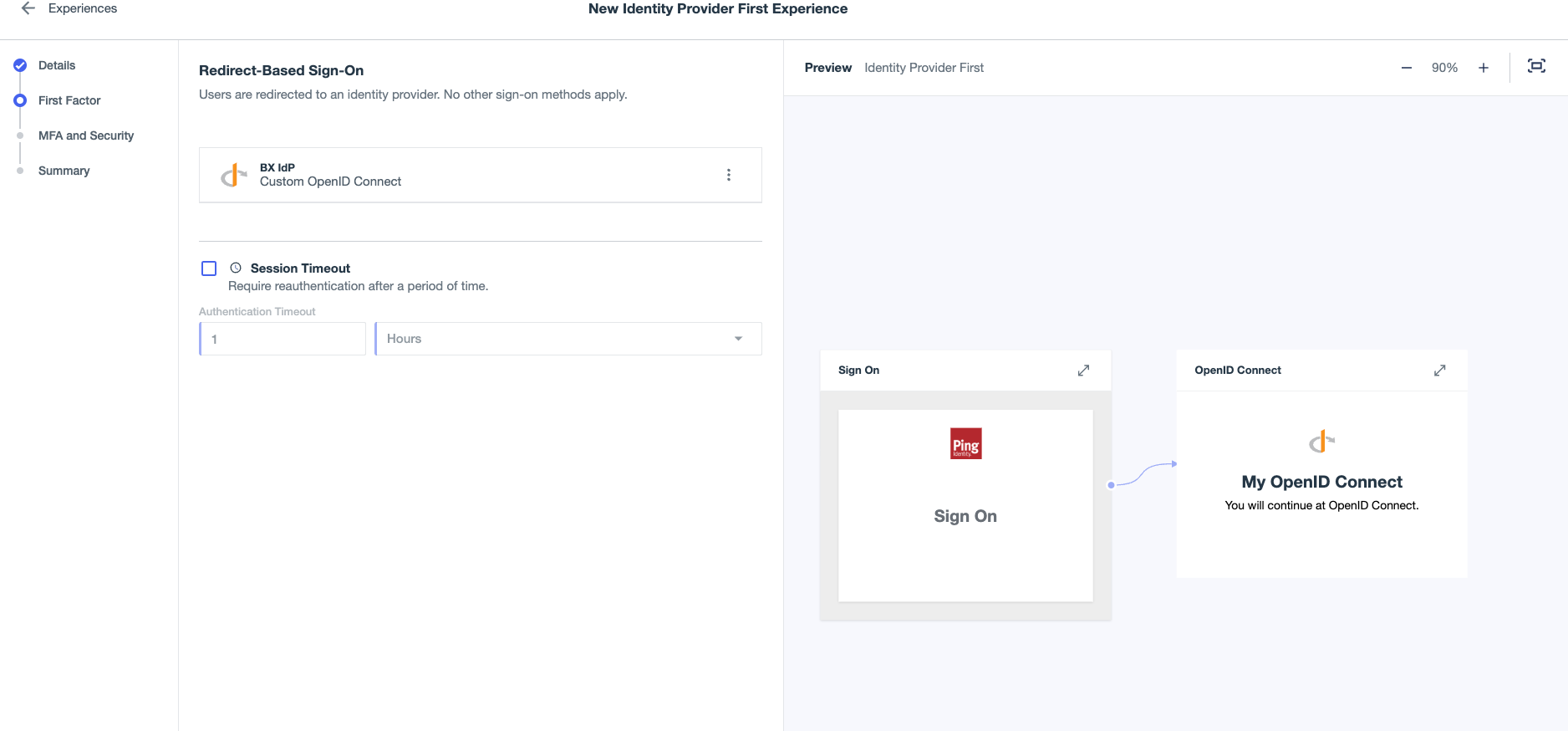Expand the OpenID Connect preview card

(1439, 371)
